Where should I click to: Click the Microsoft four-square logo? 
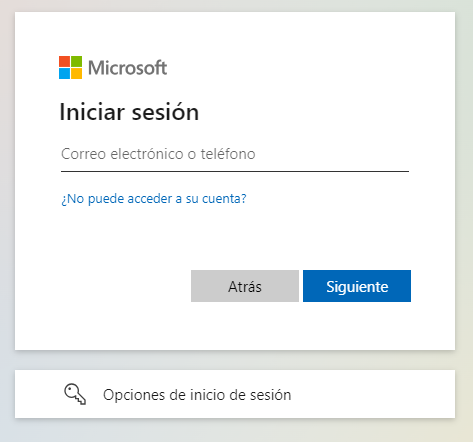tap(70, 67)
